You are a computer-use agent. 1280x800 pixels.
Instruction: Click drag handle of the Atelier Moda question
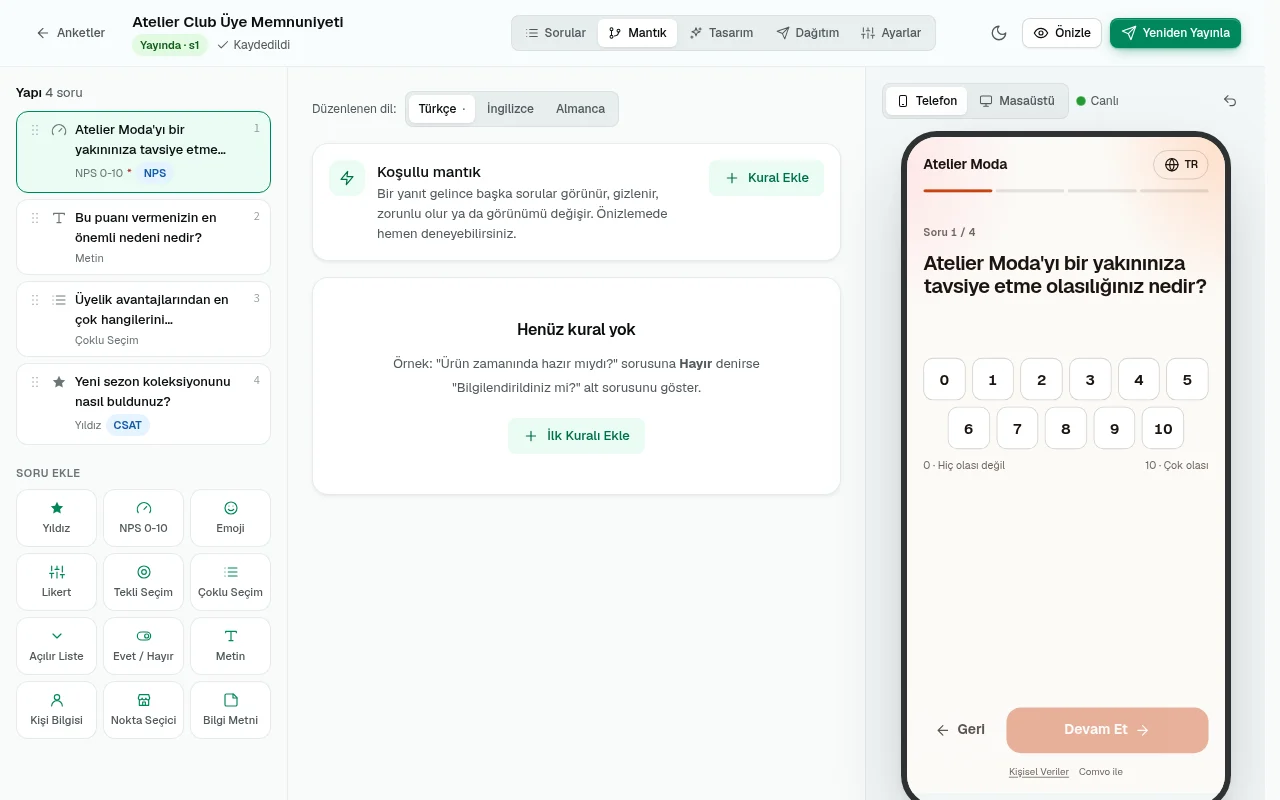click(35, 130)
